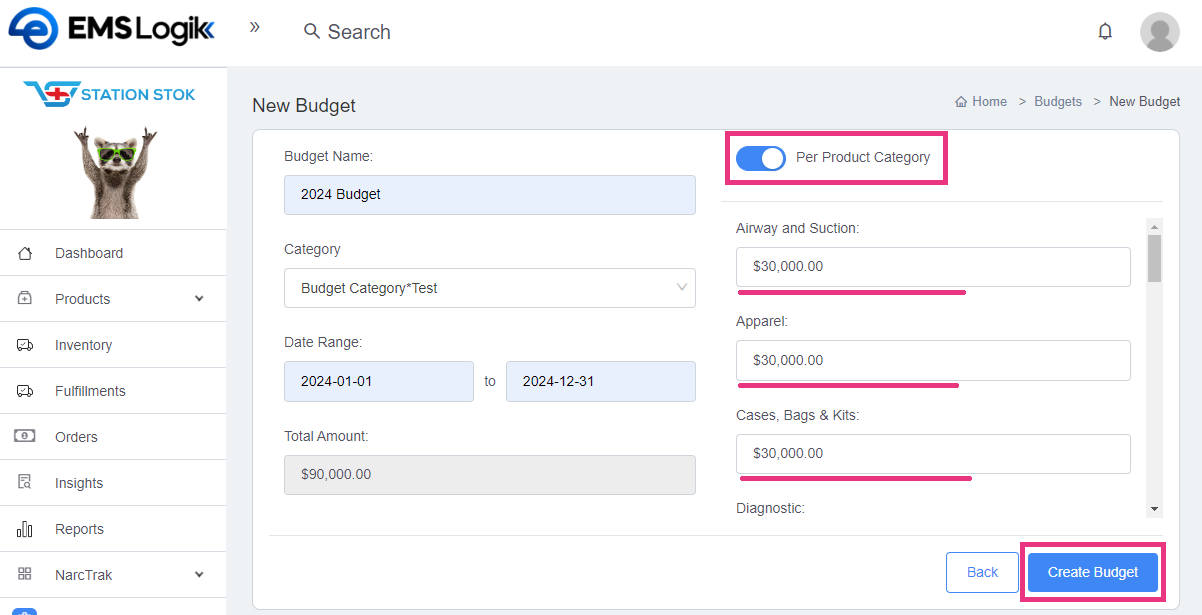The height and width of the screenshot is (615, 1202).
Task: Toggle the Per Product Category switch
Action: coord(761,158)
